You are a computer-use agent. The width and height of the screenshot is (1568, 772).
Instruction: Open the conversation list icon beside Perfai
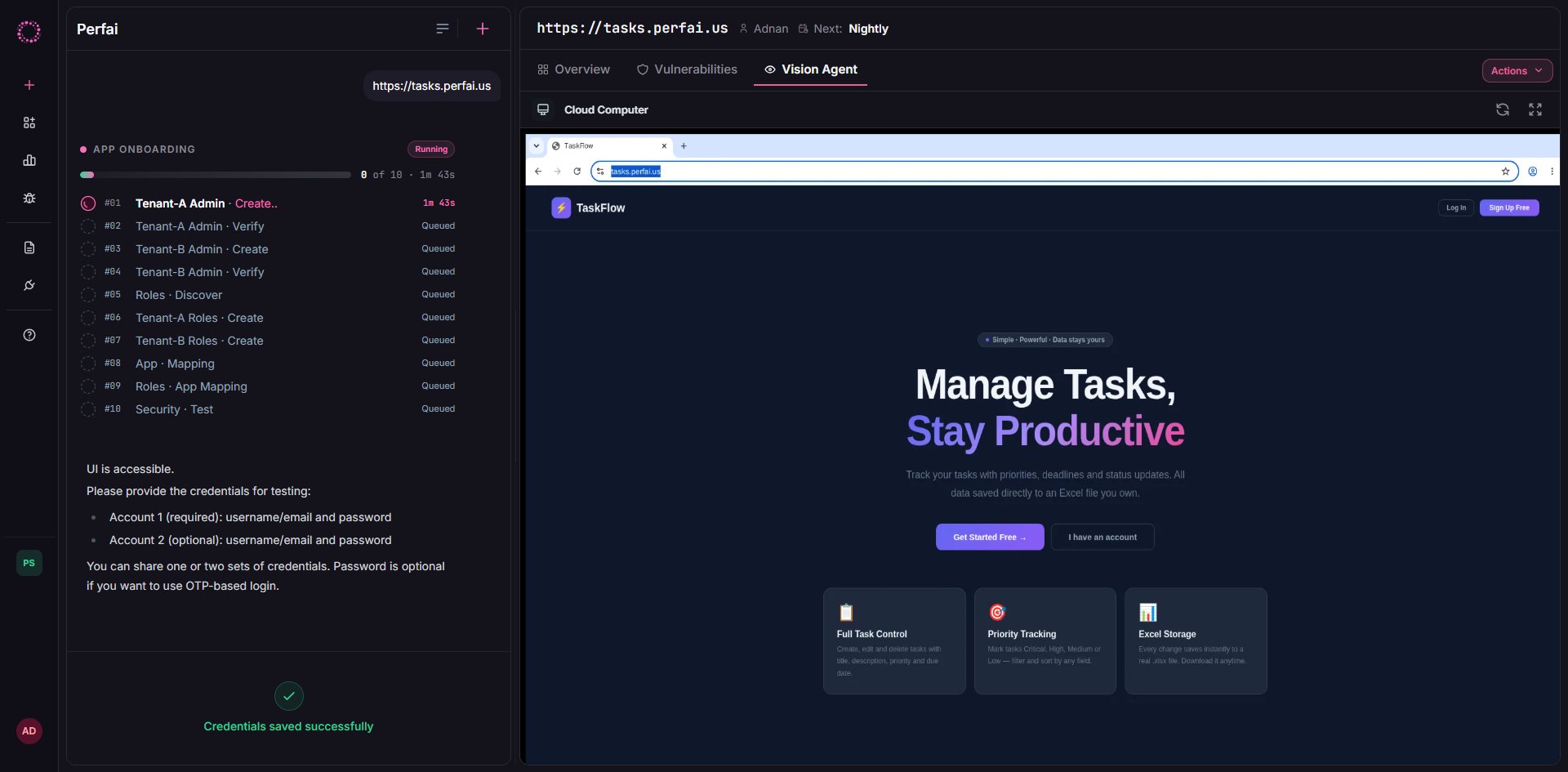[443, 29]
